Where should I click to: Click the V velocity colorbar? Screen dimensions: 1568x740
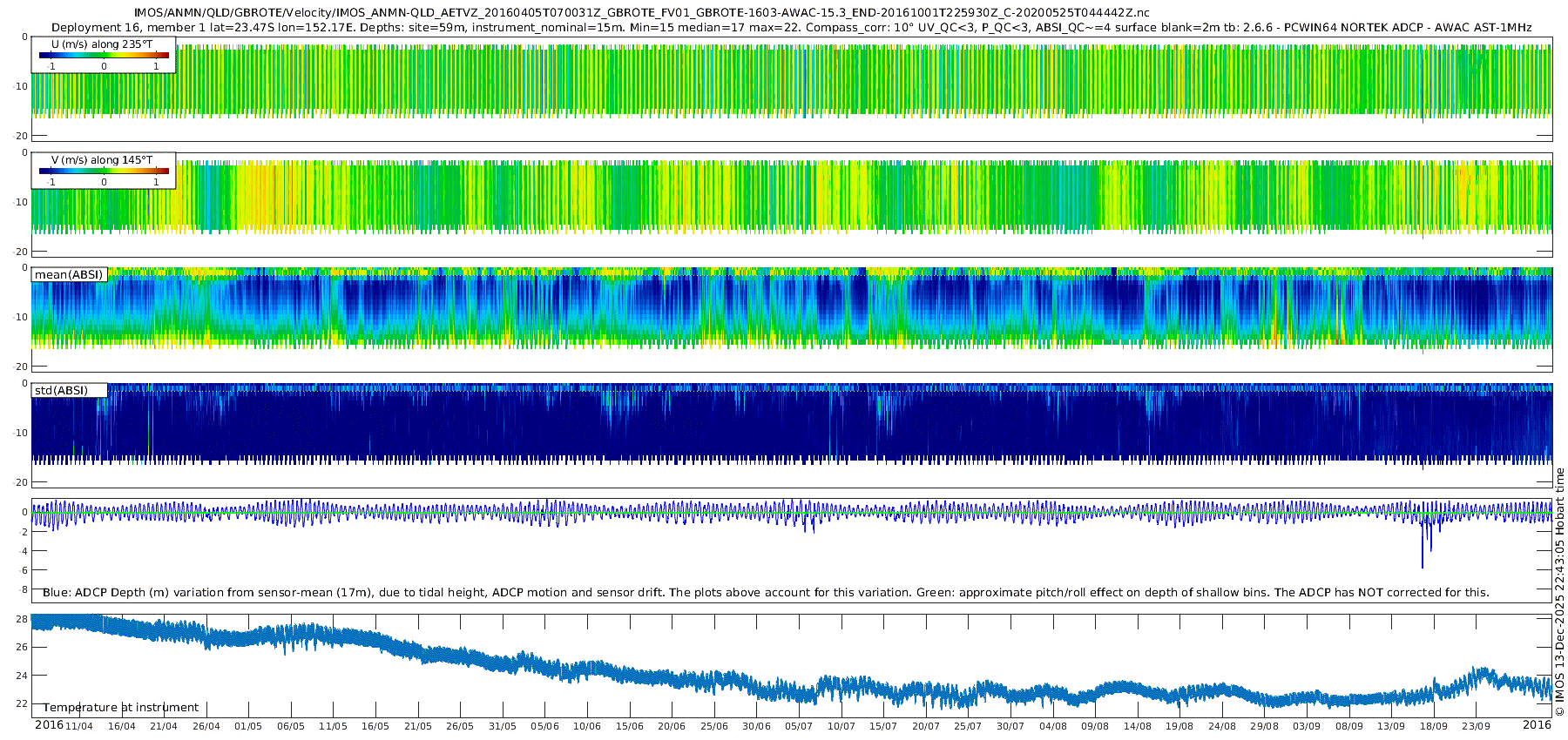pyautogui.click(x=104, y=171)
